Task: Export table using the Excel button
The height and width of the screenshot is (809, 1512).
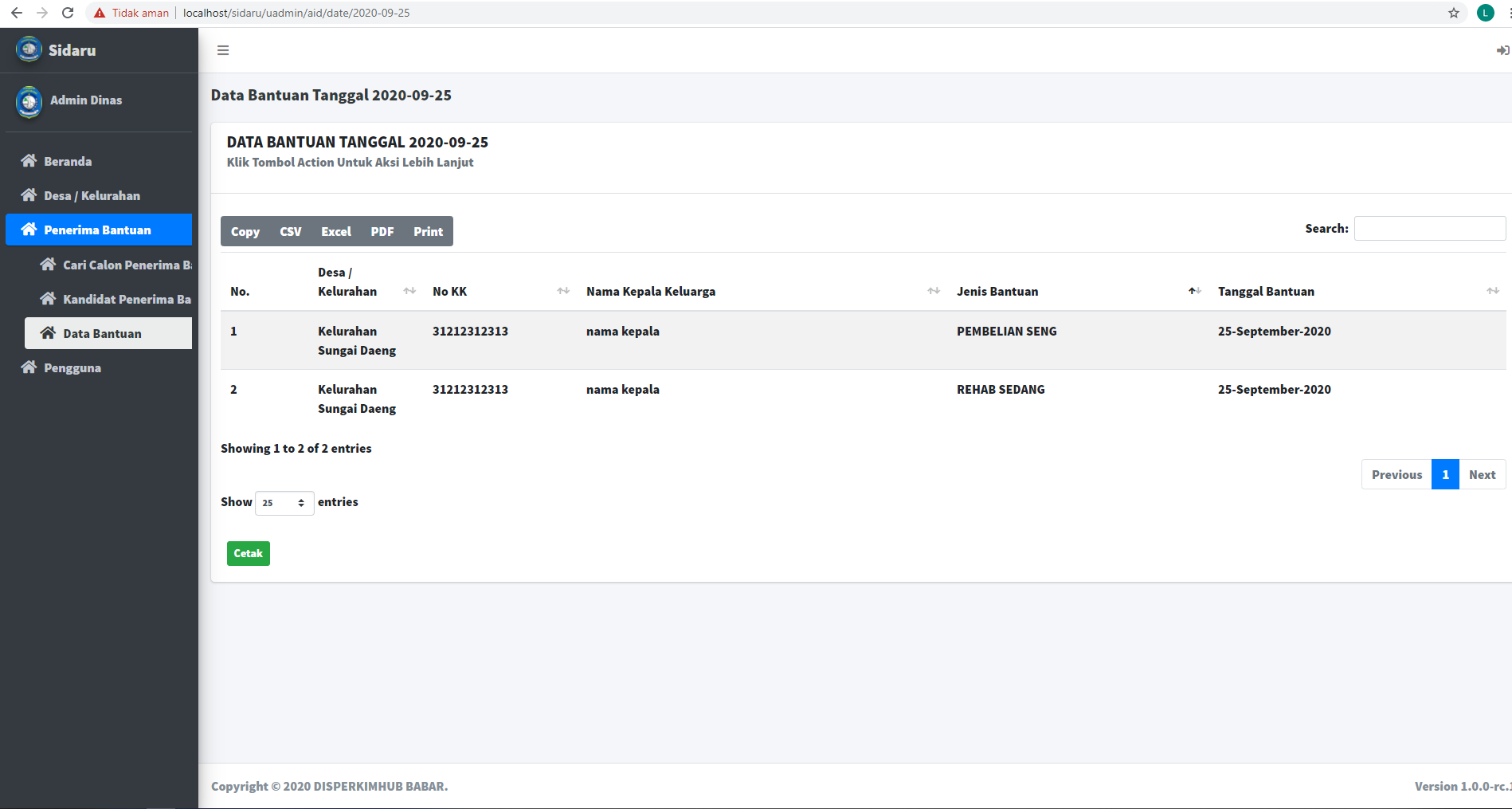Action: [x=335, y=231]
